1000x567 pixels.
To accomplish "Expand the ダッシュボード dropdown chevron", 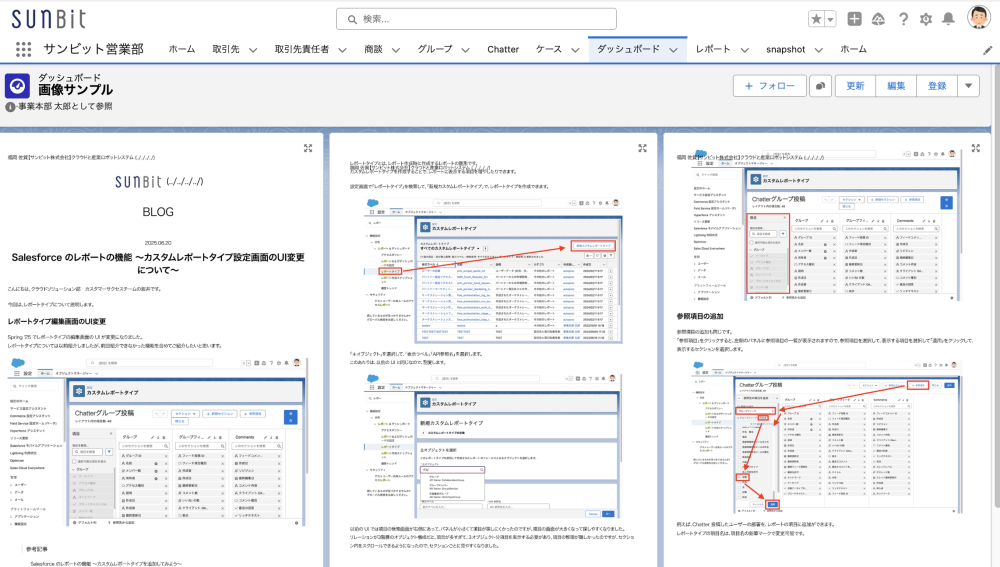I will point(673,50).
